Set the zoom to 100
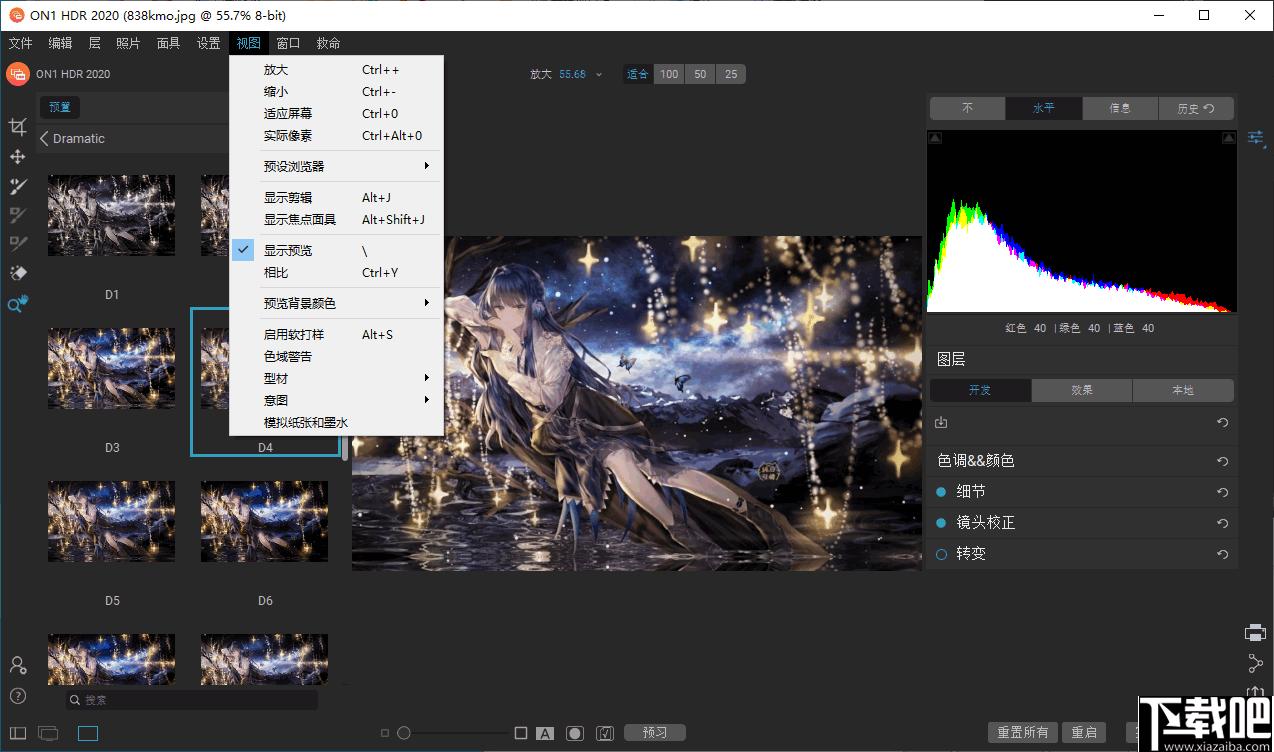The width and height of the screenshot is (1274, 752). tap(669, 74)
